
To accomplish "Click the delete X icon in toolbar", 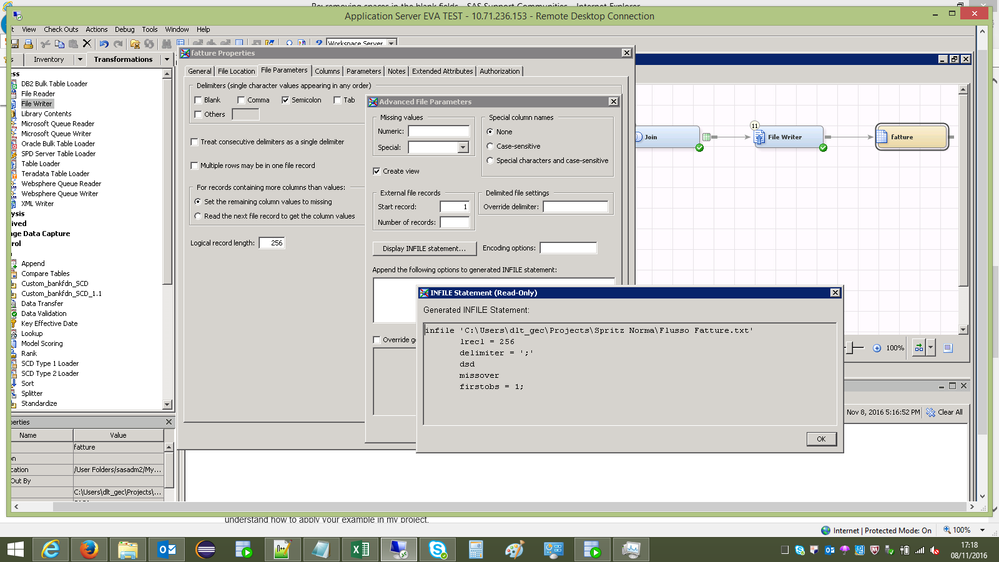I will [x=87, y=44].
